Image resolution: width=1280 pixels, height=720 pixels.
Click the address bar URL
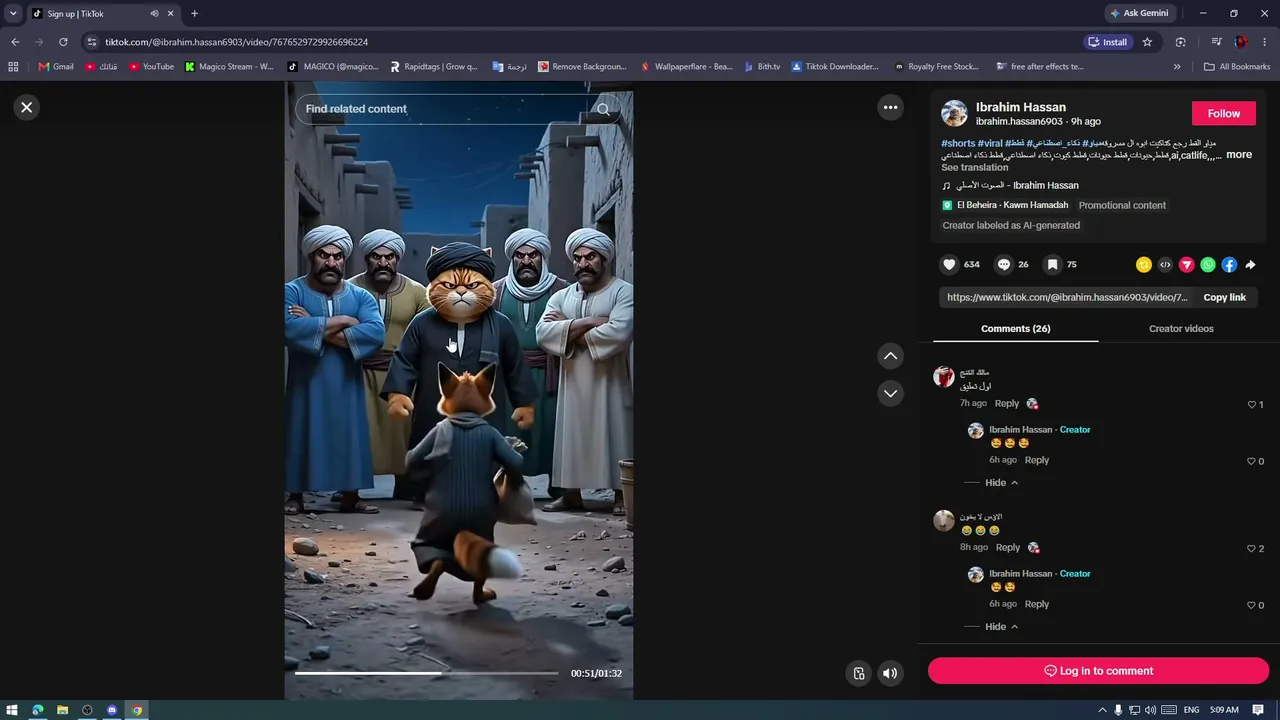(x=236, y=42)
